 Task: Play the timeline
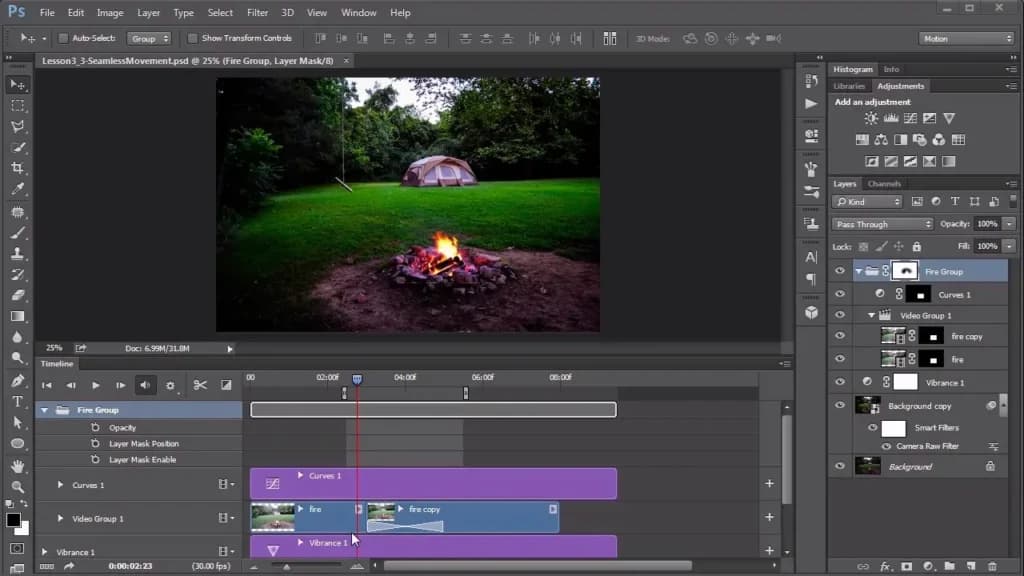point(95,385)
